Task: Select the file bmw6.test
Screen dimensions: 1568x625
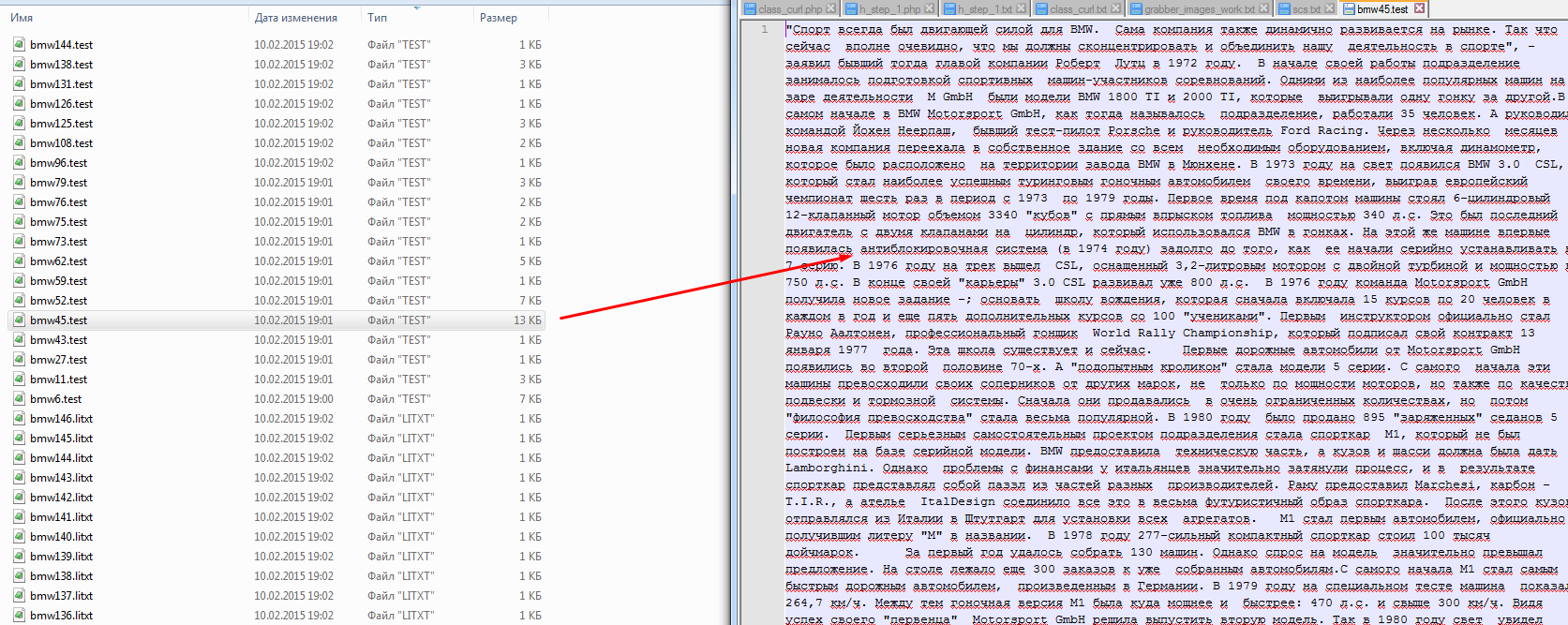Action: click(x=55, y=398)
